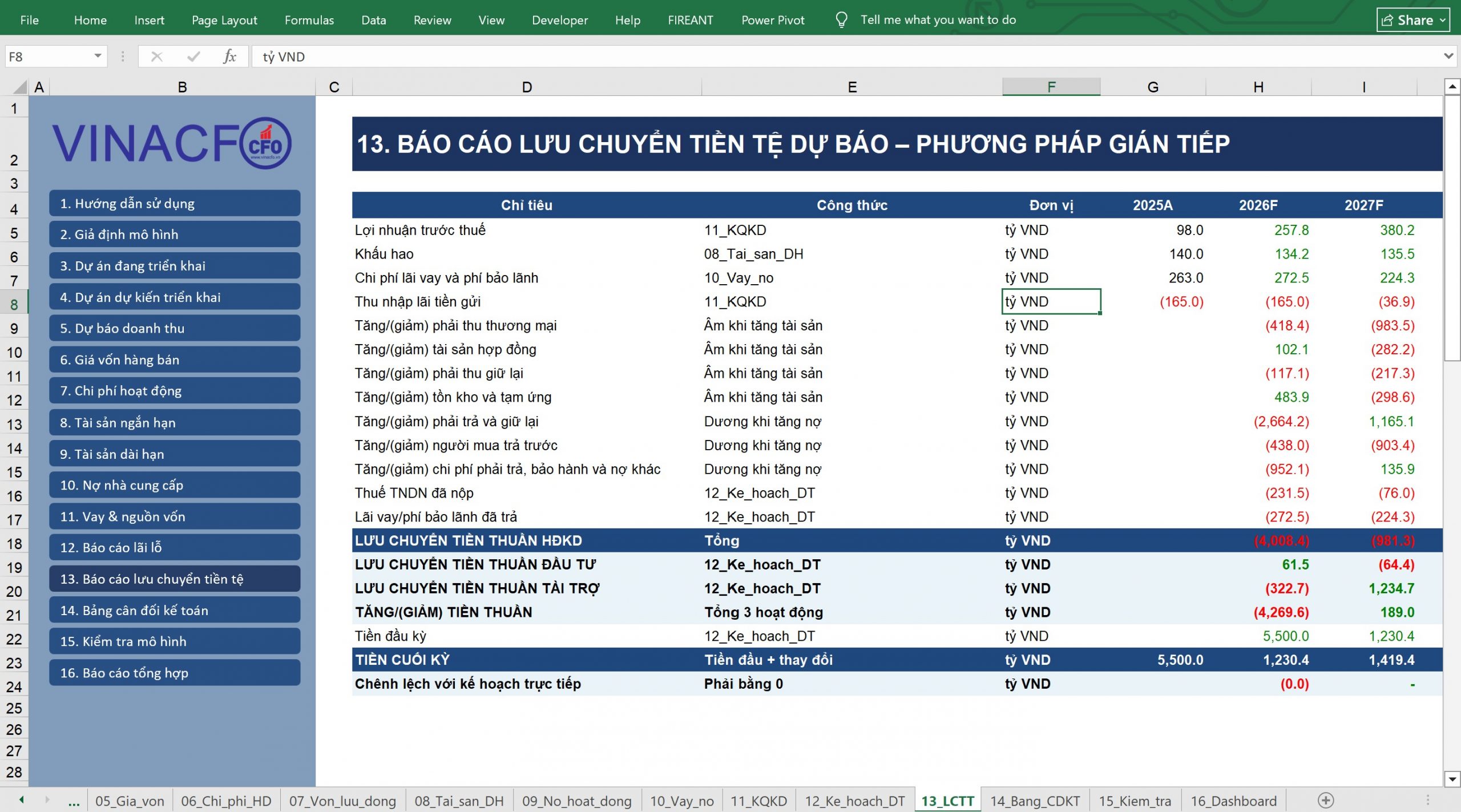The width and height of the screenshot is (1461, 812).
Task: Open the Home ribbon tab
Action: (90, 20)
